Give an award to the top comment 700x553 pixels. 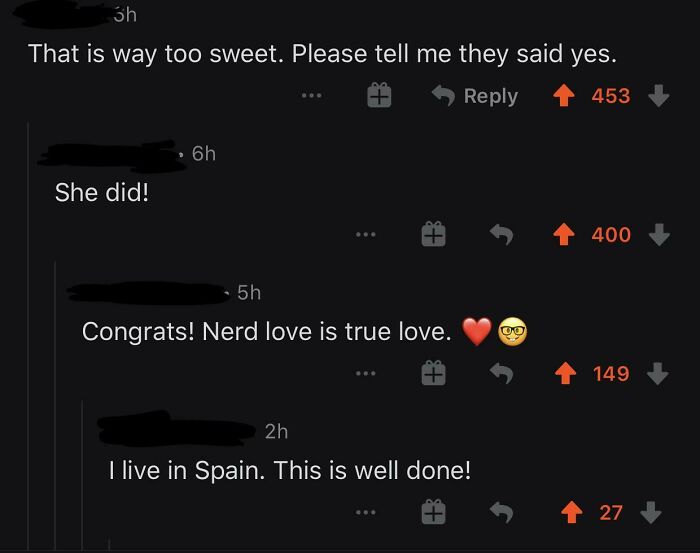(x=378, y=96)
